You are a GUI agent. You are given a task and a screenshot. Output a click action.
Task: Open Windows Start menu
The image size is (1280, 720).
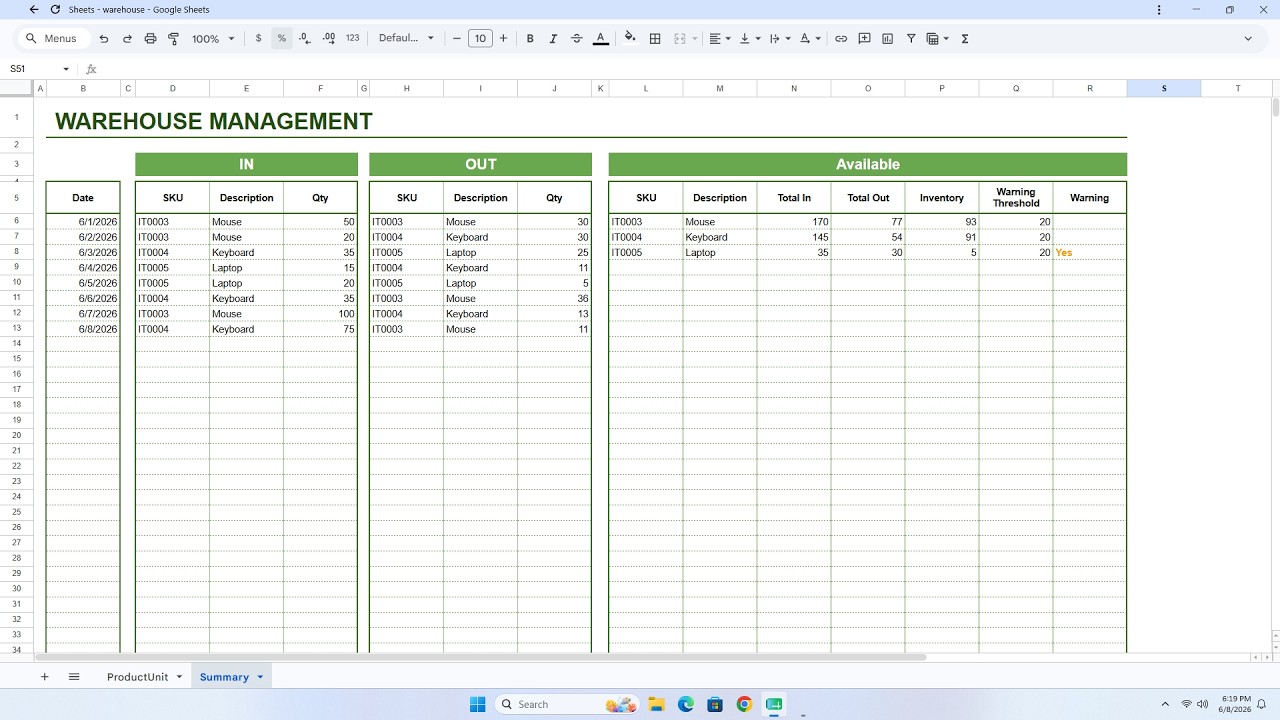(477, 704)
